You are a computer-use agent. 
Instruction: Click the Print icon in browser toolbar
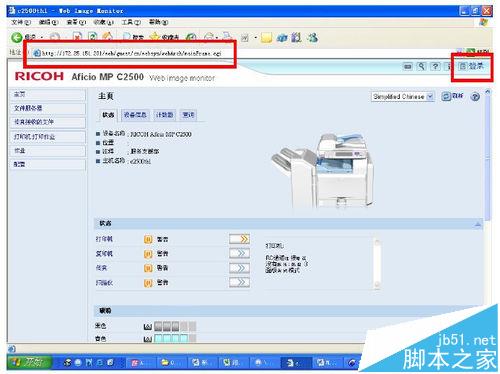(x=227, y=37)
